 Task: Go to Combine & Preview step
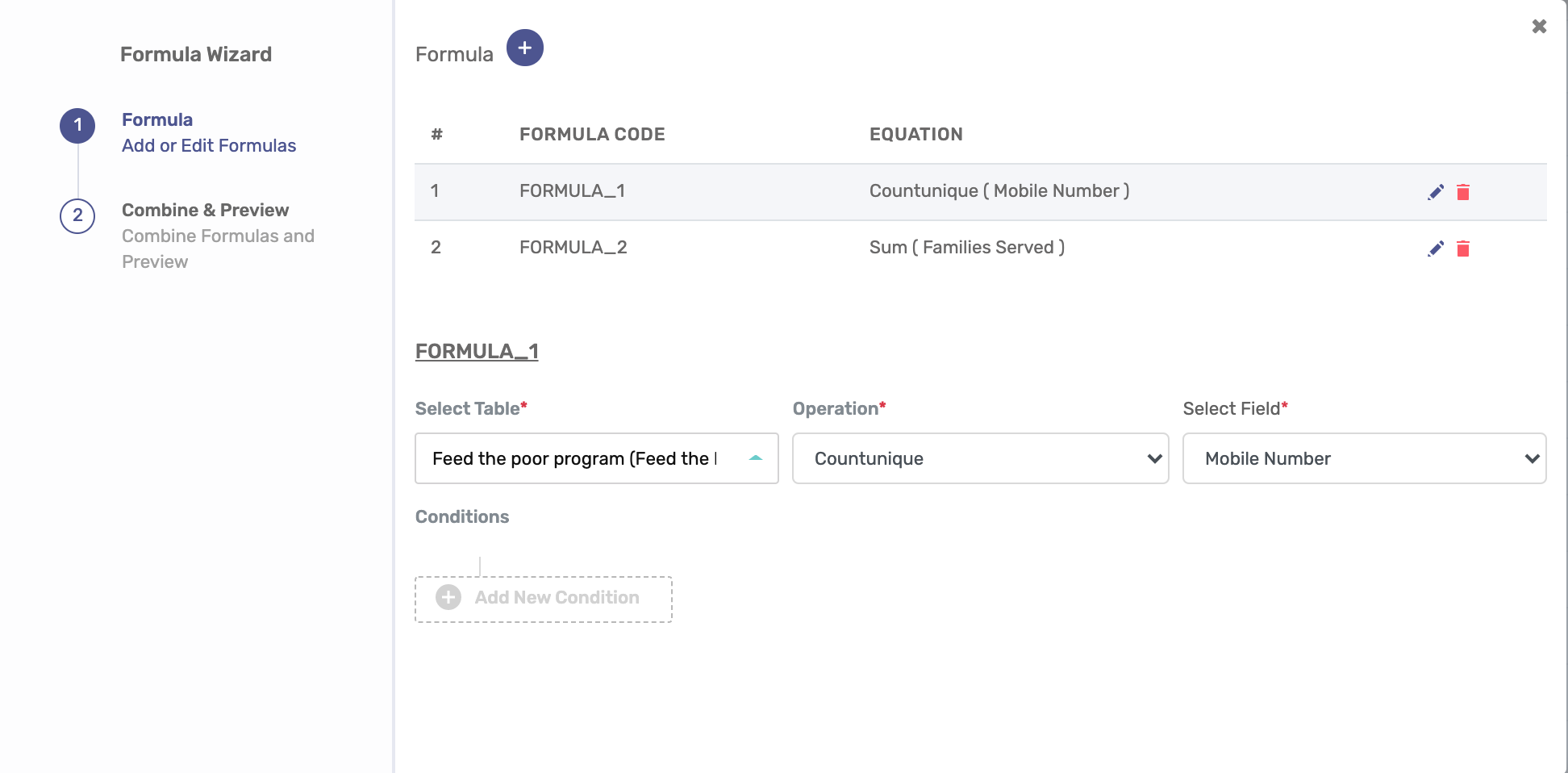pos(205,210)
